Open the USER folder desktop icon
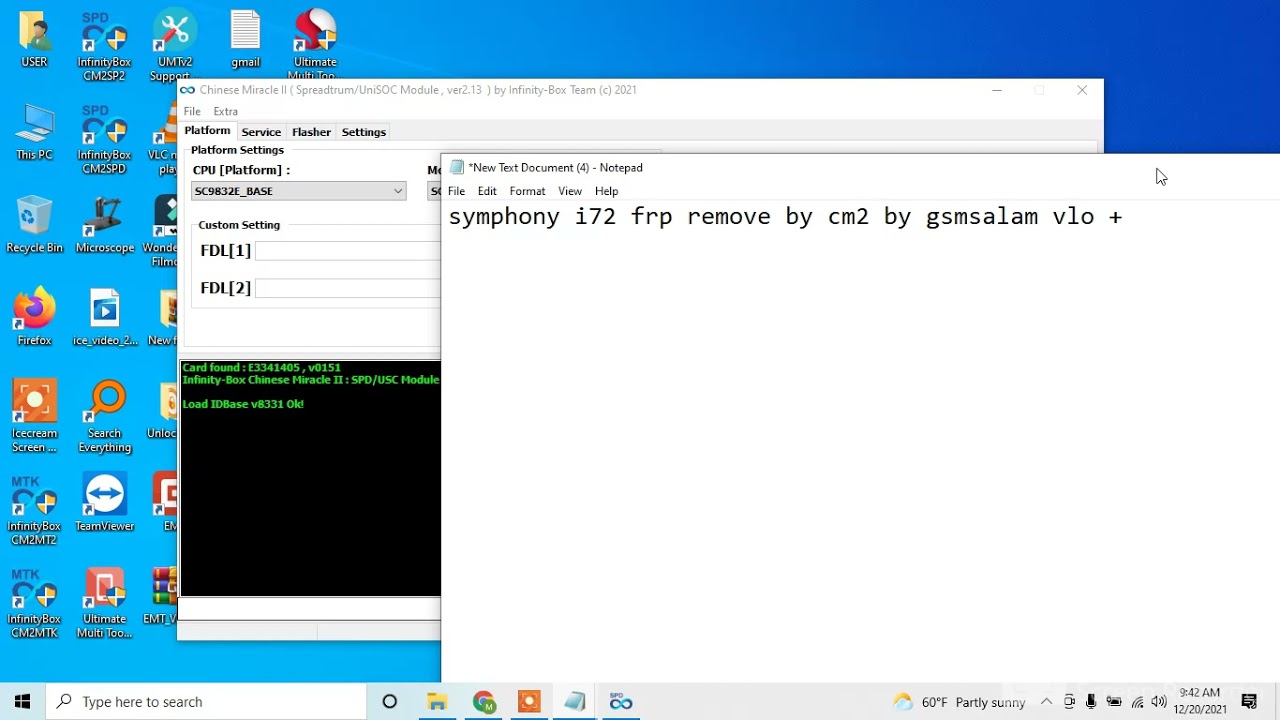 pos(34,40)
